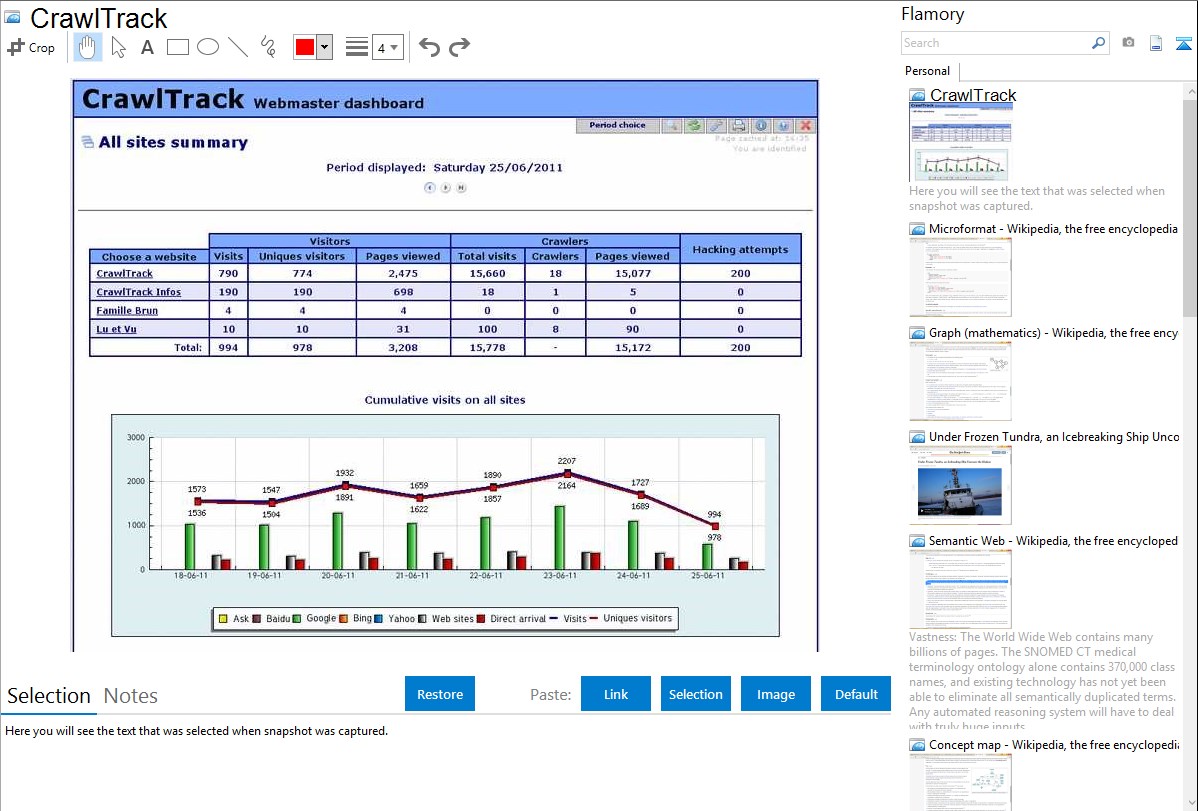Pick the straight line tool
Image resolution: width=1198 pixels, height=811 pixels.
[238, 47]
